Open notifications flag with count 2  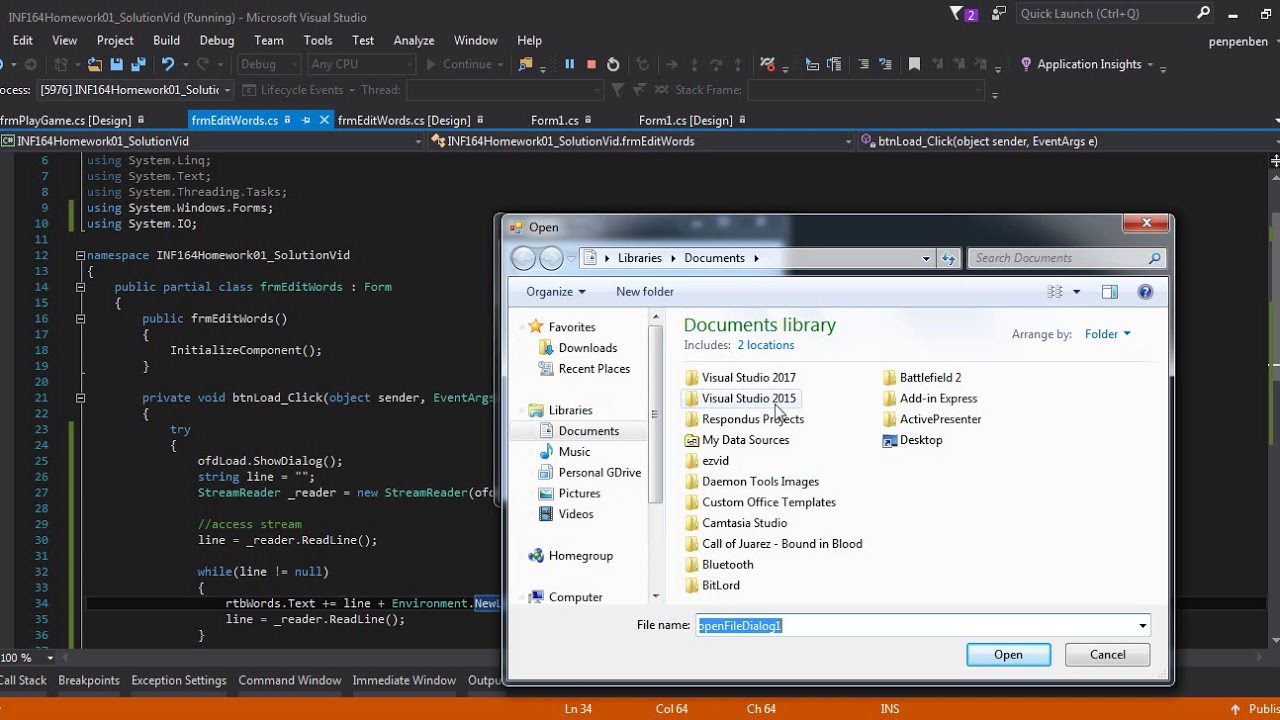(x=963, y=14)
